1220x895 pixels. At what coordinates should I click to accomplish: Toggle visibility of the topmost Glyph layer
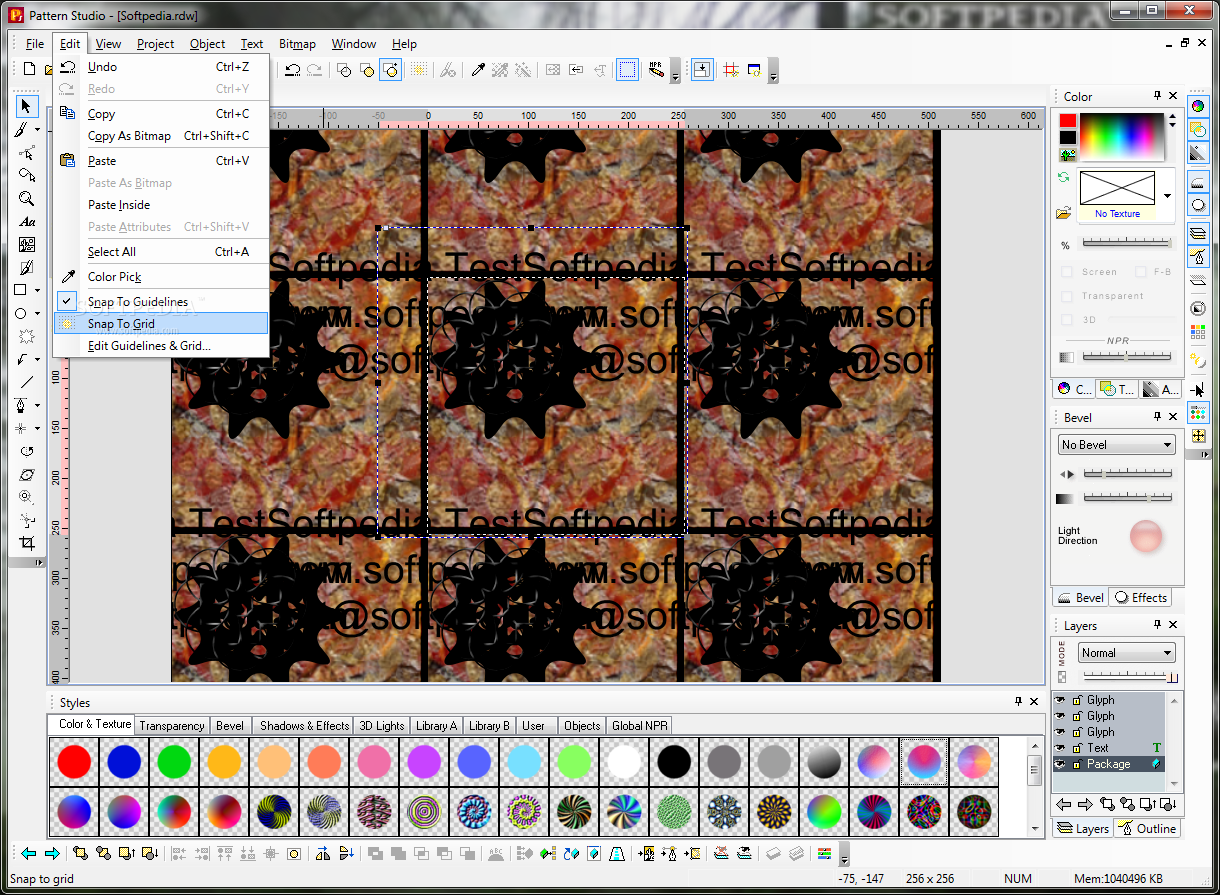pyautogui.click(x=1061, y=700)
